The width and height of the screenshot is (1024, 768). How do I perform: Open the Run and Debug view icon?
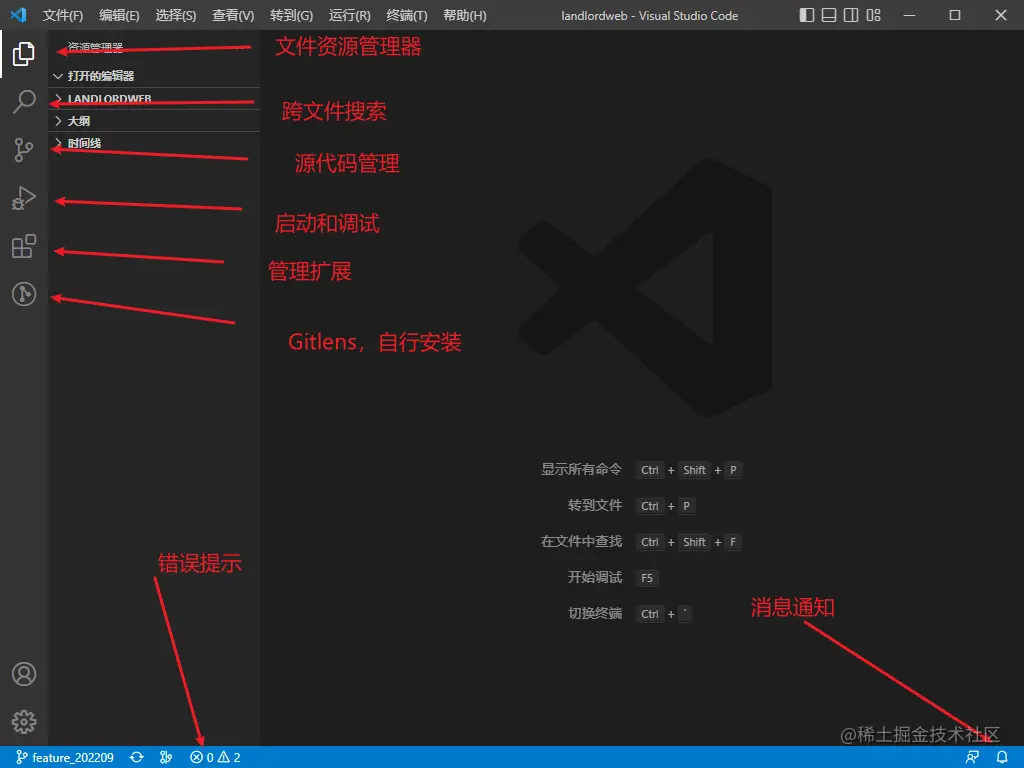tap(24, 198)
